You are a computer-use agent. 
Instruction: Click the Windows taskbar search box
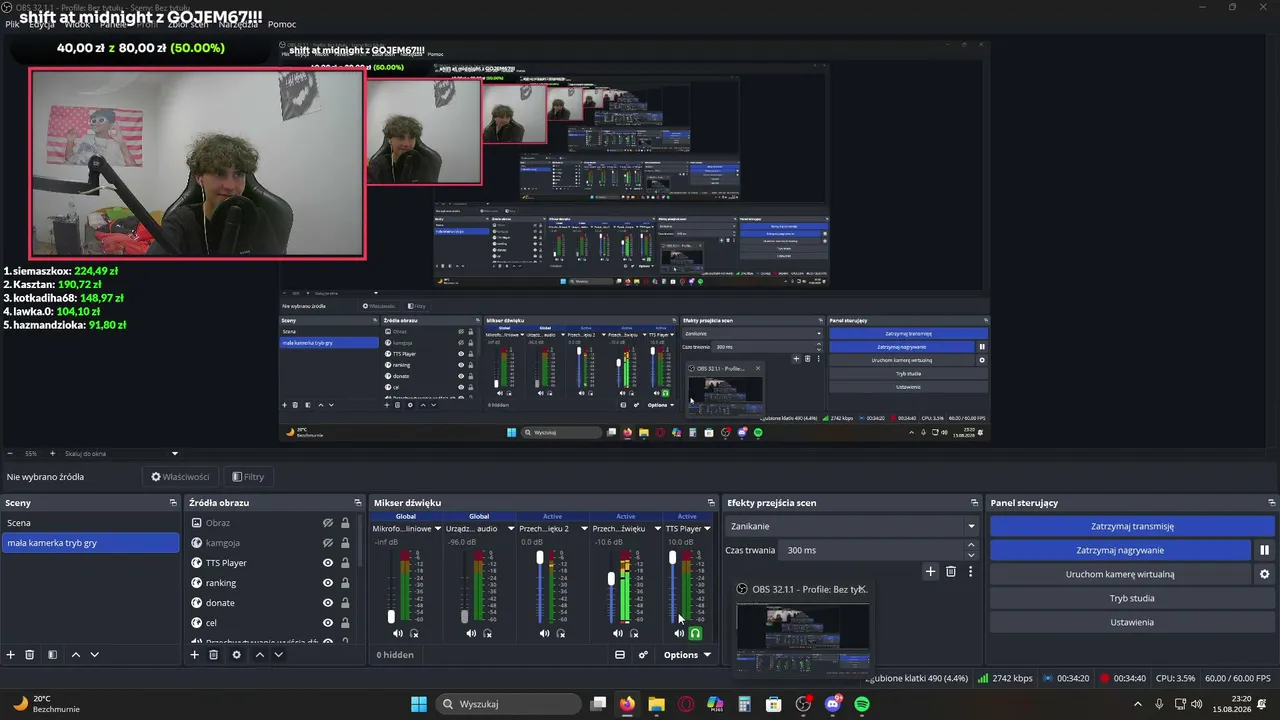(507, 704)
